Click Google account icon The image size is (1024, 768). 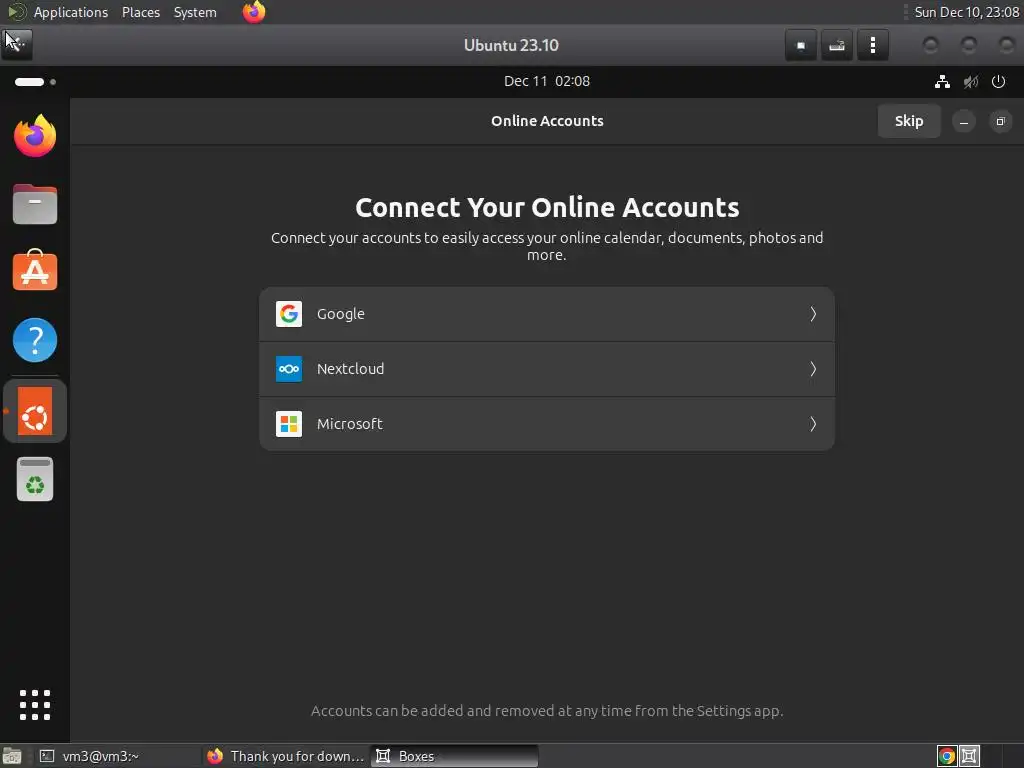pyautogui.click(x=289, y=314)
